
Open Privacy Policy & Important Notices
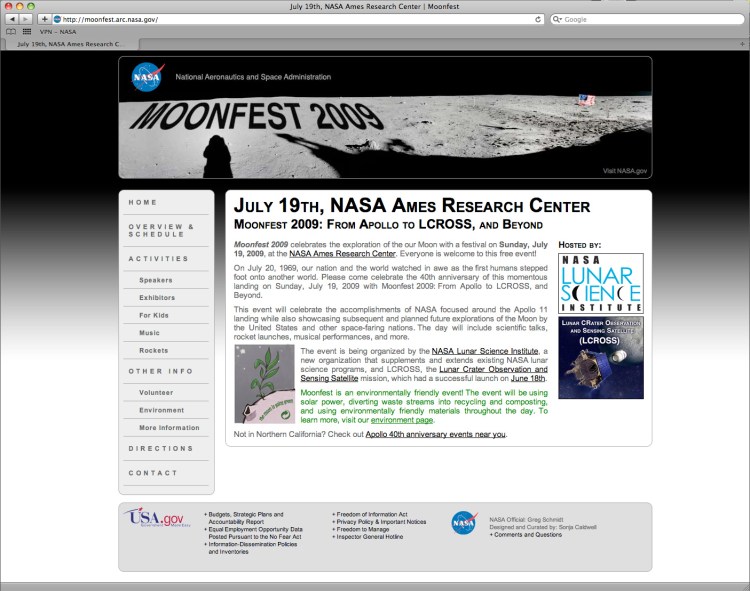click(381, 522)
